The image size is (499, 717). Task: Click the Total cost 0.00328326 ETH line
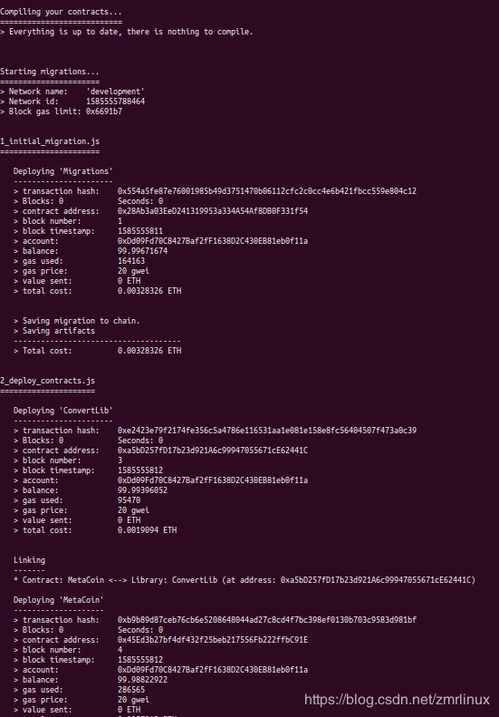[97, 351]
